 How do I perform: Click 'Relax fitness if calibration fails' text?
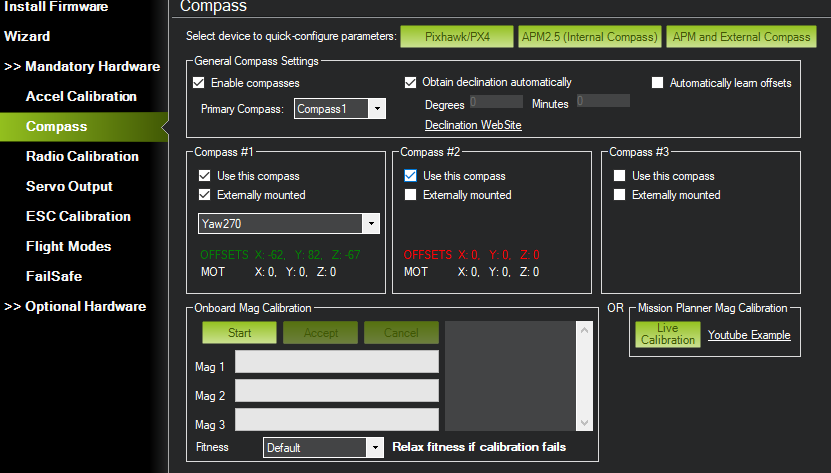tap(479, 447)
